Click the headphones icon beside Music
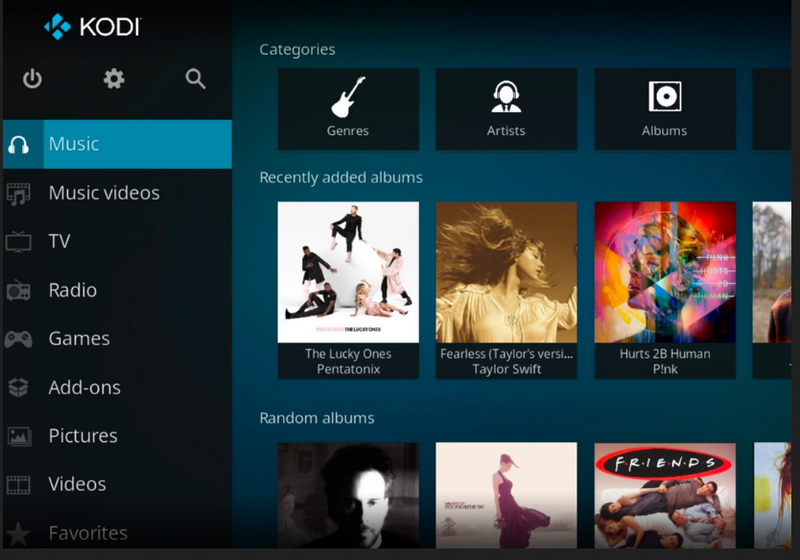The height and width of the screenshot is (560, 800). tap(19, 145)
